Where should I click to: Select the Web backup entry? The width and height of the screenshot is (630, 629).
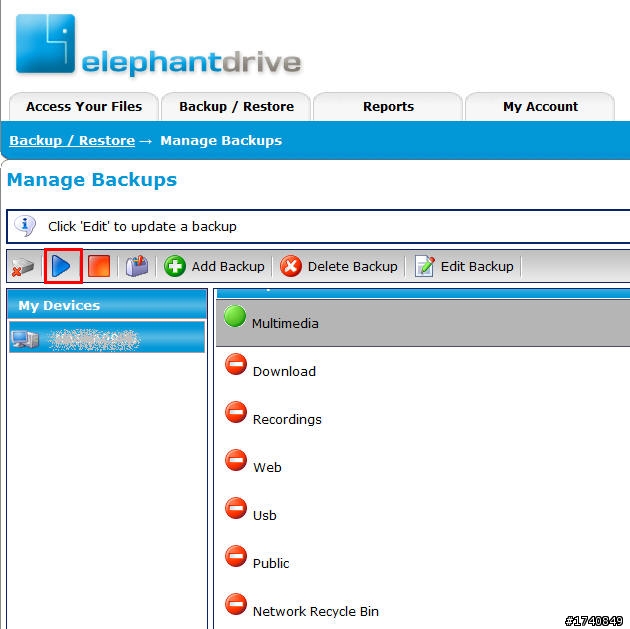[267, 468]
